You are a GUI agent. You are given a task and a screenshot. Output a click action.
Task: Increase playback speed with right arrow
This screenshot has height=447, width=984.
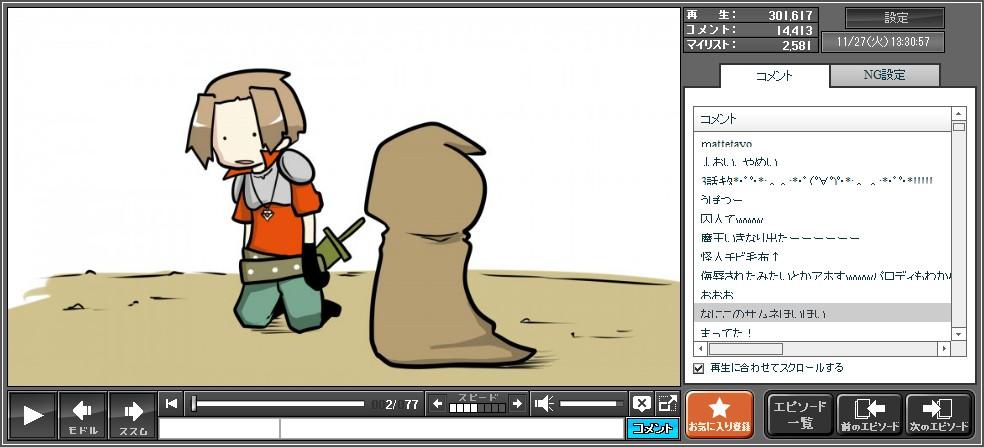(x=517, y=404)
